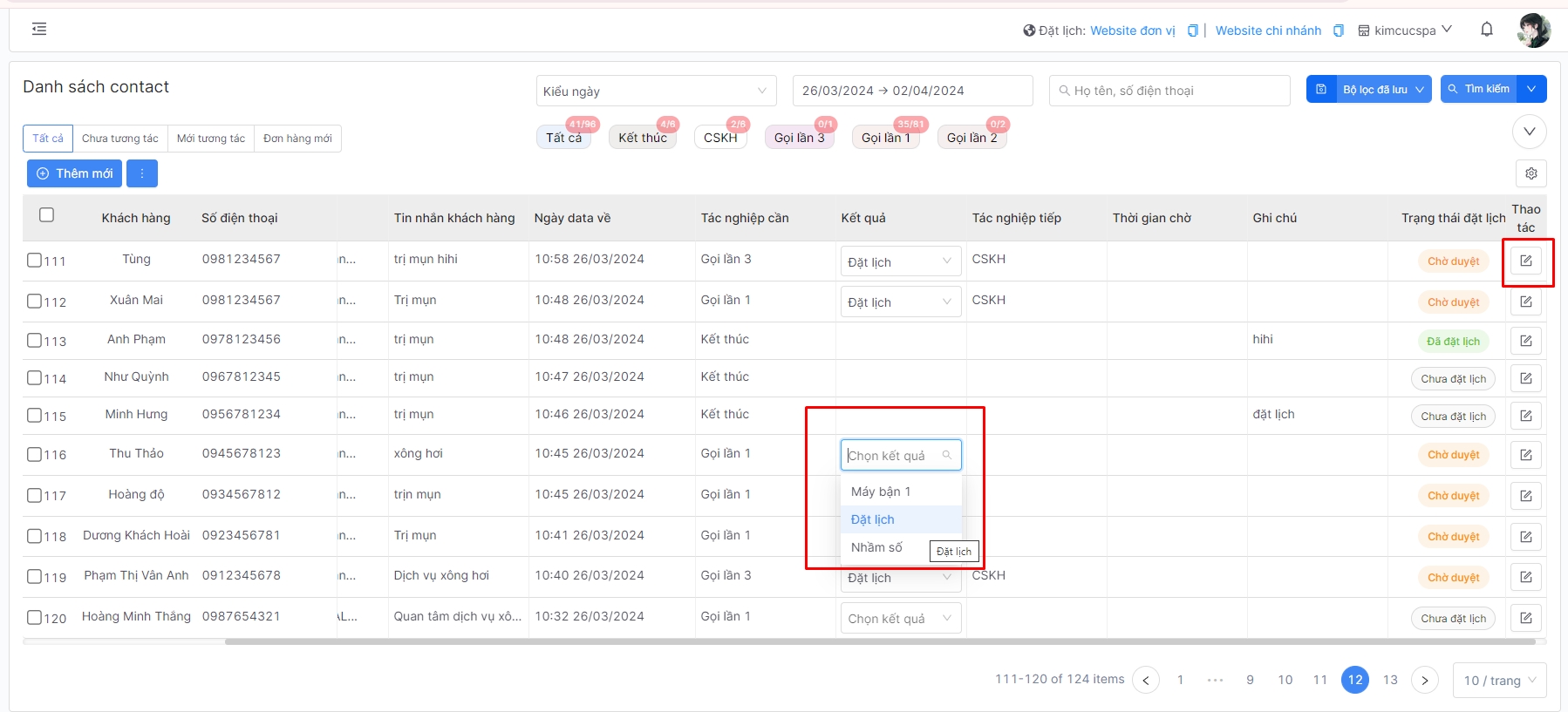Choose Nhầm số from result dropdown list
The width and height of the screenshot is (1568, 712).
pos(876,547)
